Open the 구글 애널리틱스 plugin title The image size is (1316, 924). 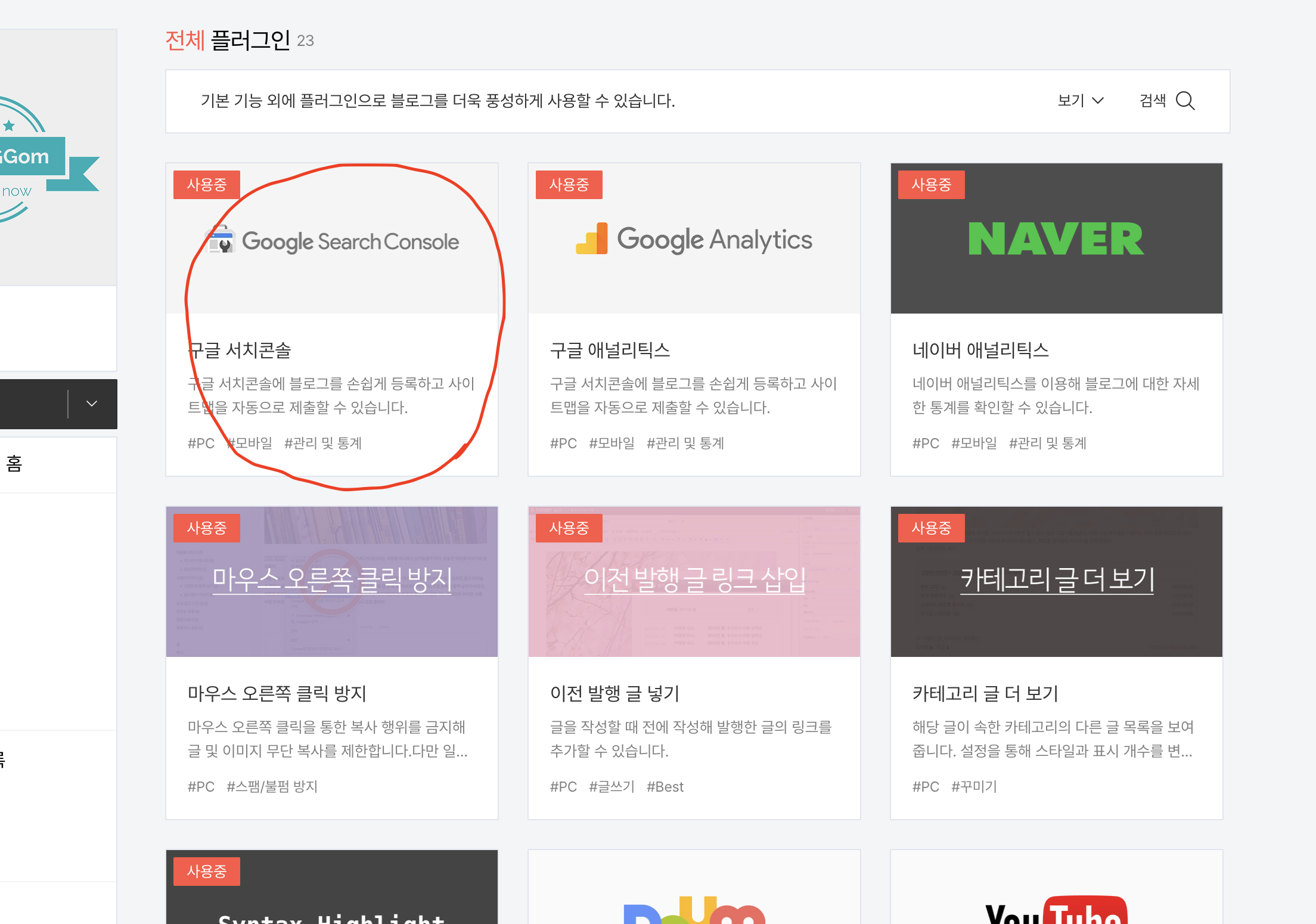point(609,350)
